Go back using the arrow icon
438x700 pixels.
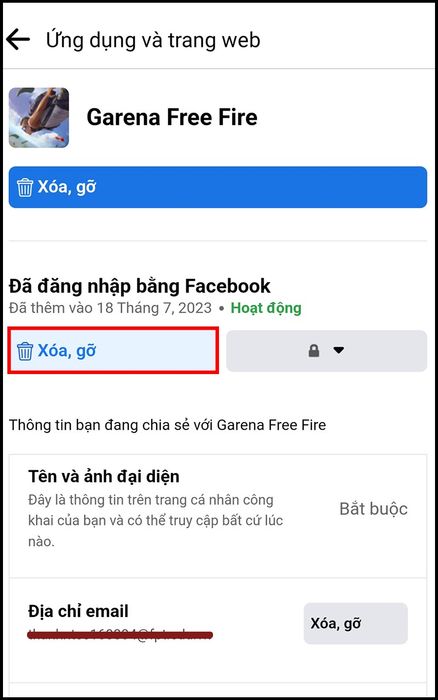click(18, 40)
